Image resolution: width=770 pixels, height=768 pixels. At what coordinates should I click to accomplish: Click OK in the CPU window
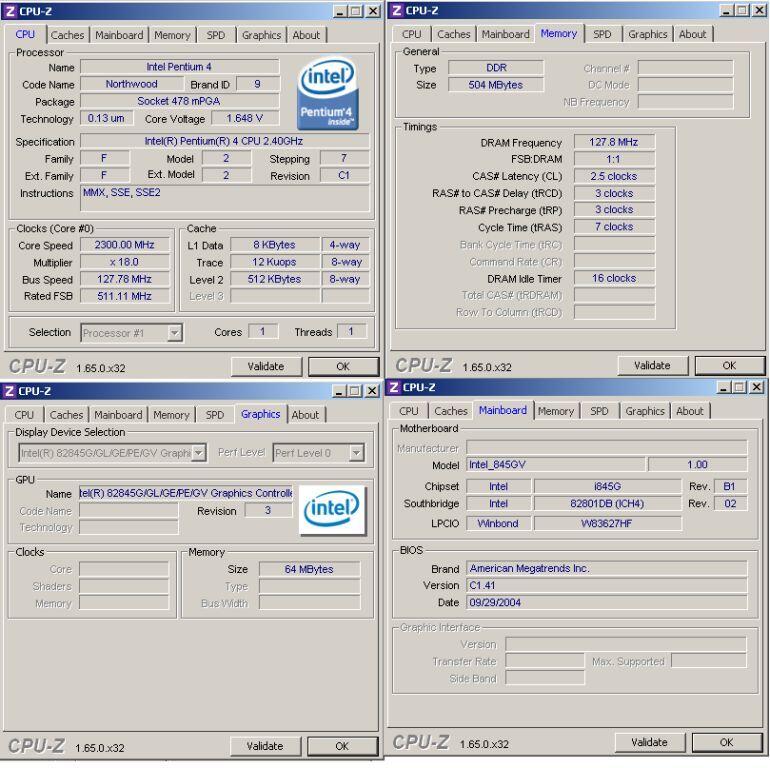click(343, 366)
